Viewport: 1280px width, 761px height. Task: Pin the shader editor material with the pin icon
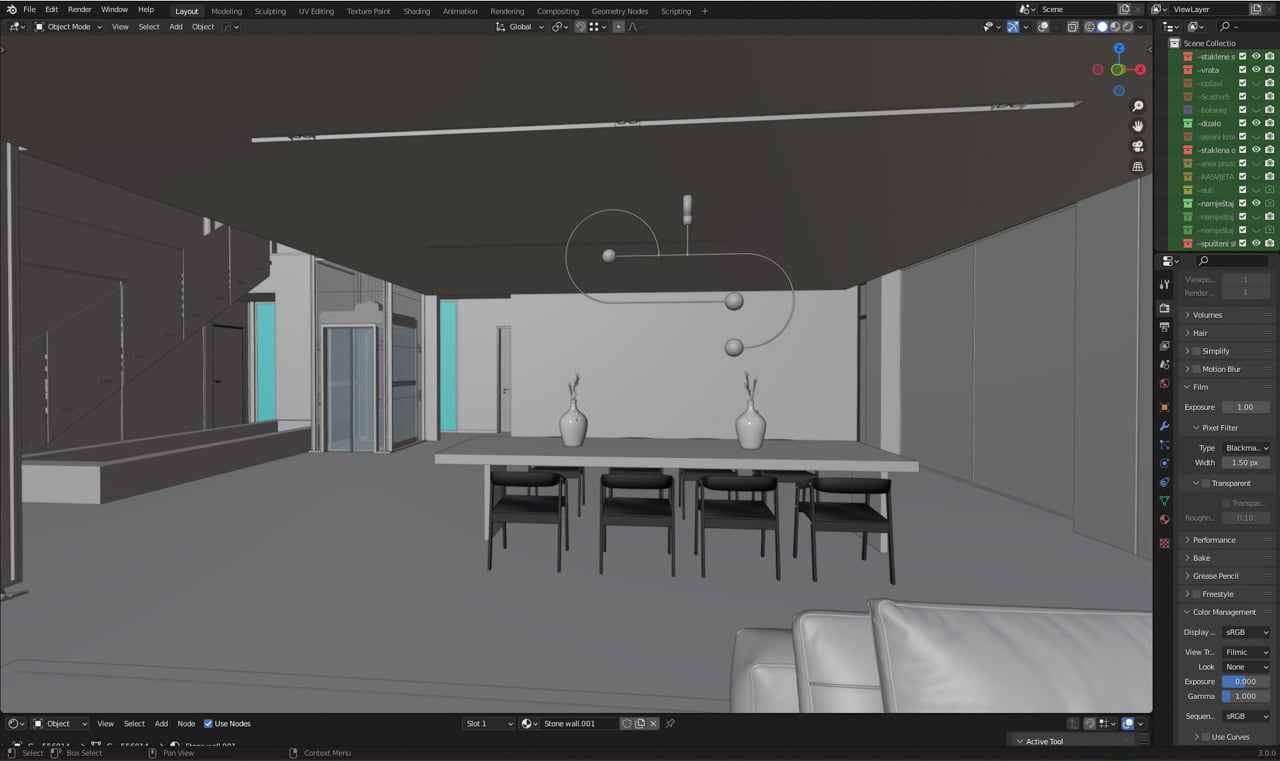(670, 724)
